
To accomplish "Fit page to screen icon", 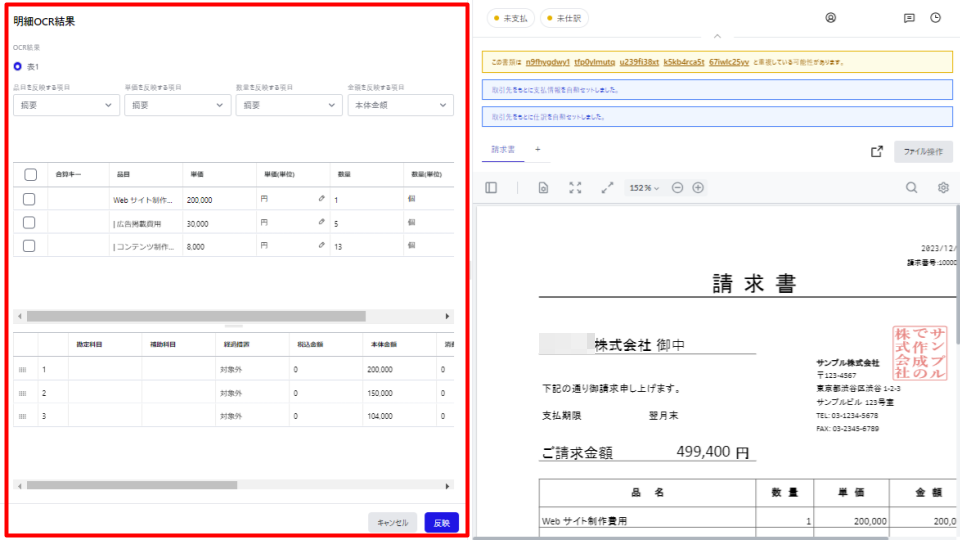I will (x=575, y=188).
